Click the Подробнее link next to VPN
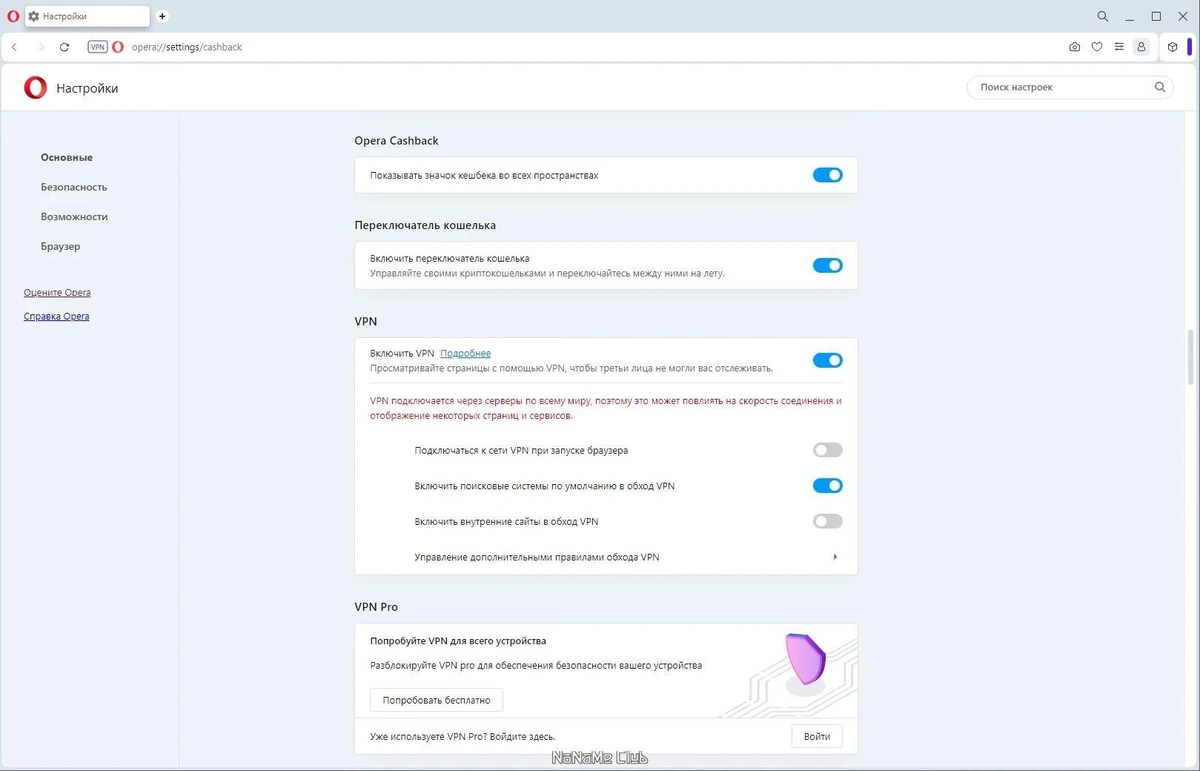 [465, 353]
